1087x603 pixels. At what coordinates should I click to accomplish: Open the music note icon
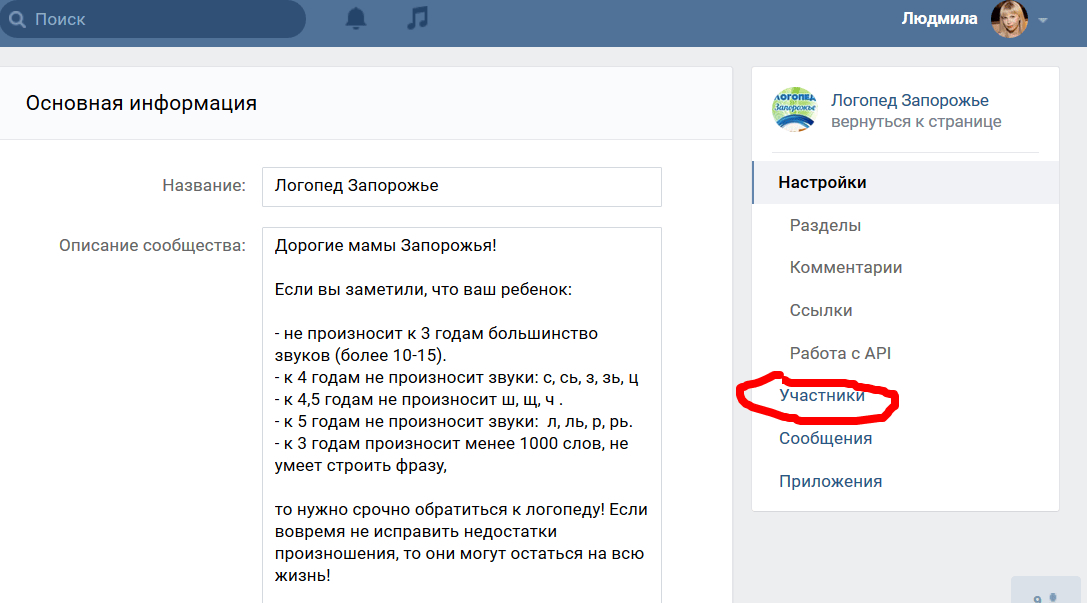(417, 18)
